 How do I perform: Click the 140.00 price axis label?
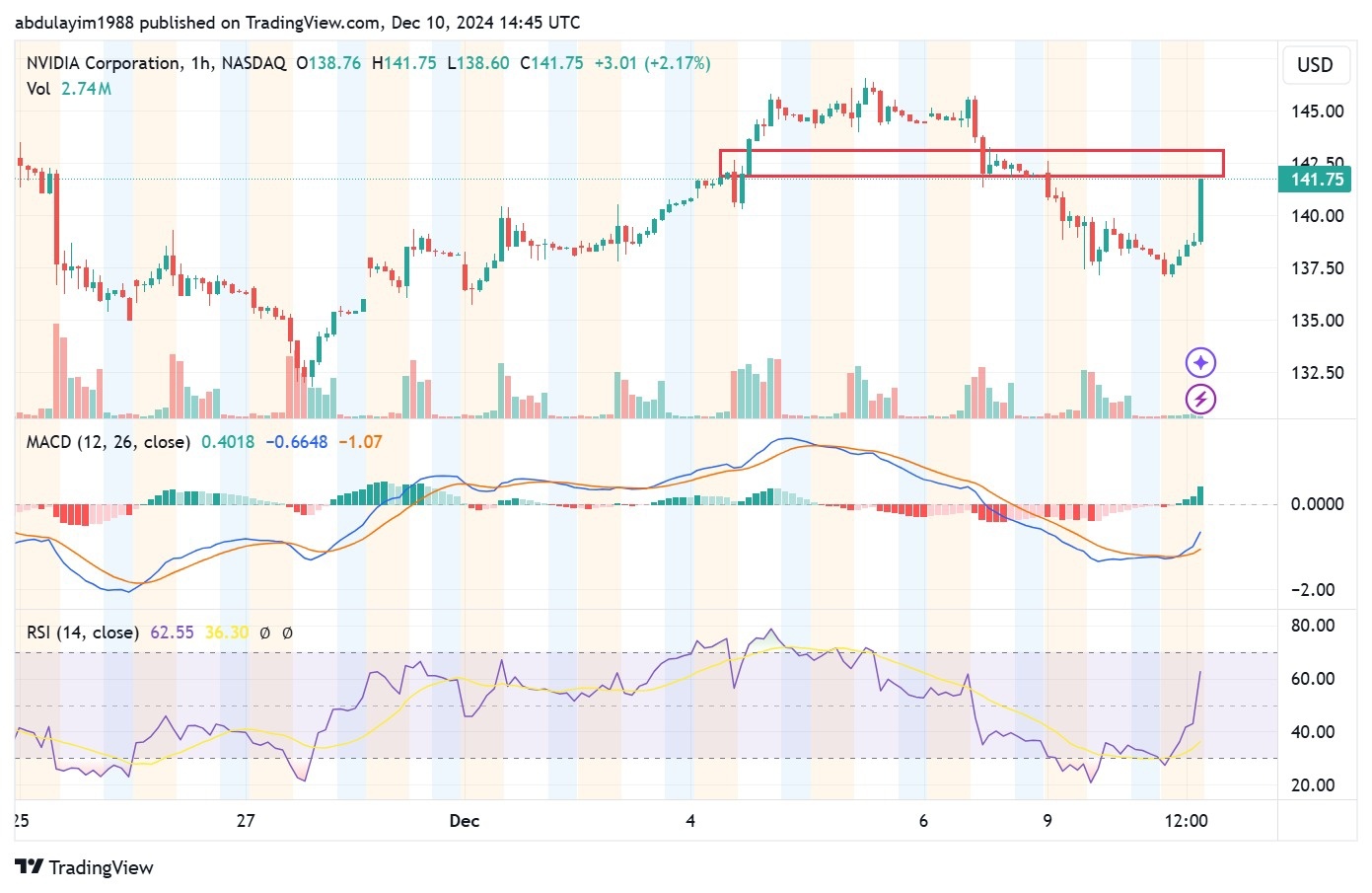tap(1317, 216)
